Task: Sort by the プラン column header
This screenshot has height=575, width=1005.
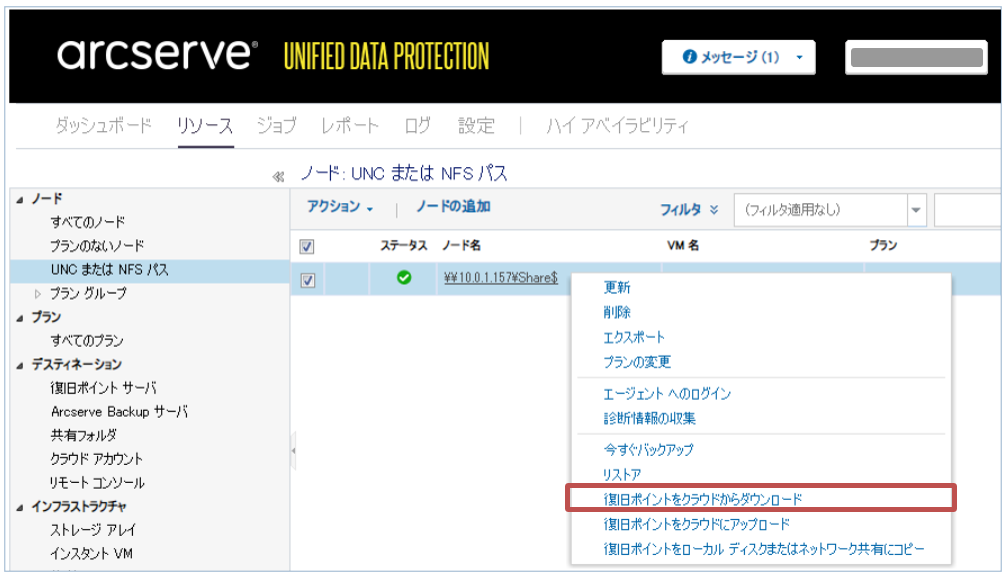Action: (x=883, y=246)
